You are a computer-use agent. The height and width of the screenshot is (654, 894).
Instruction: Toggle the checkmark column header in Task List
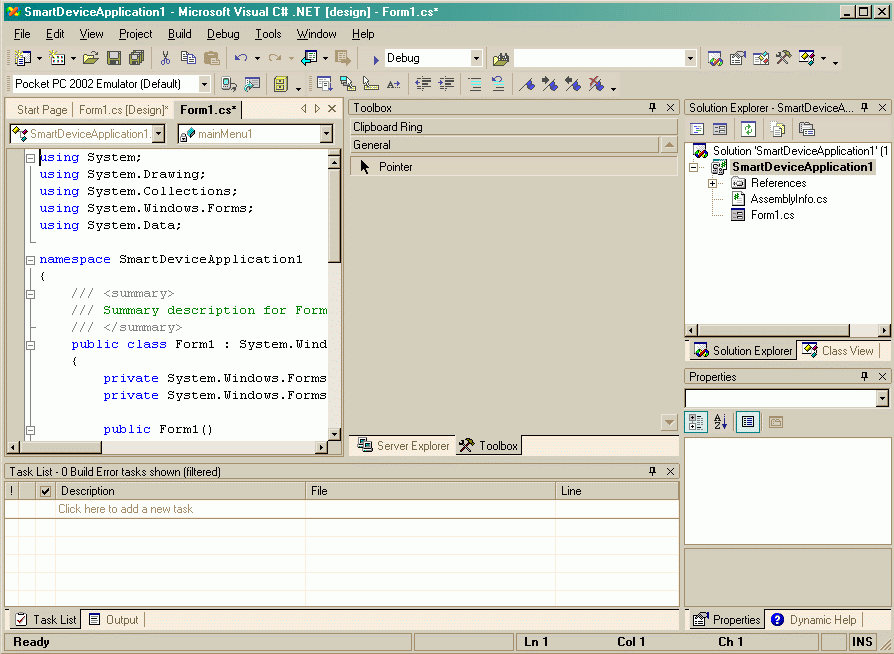tap(46, 491)
